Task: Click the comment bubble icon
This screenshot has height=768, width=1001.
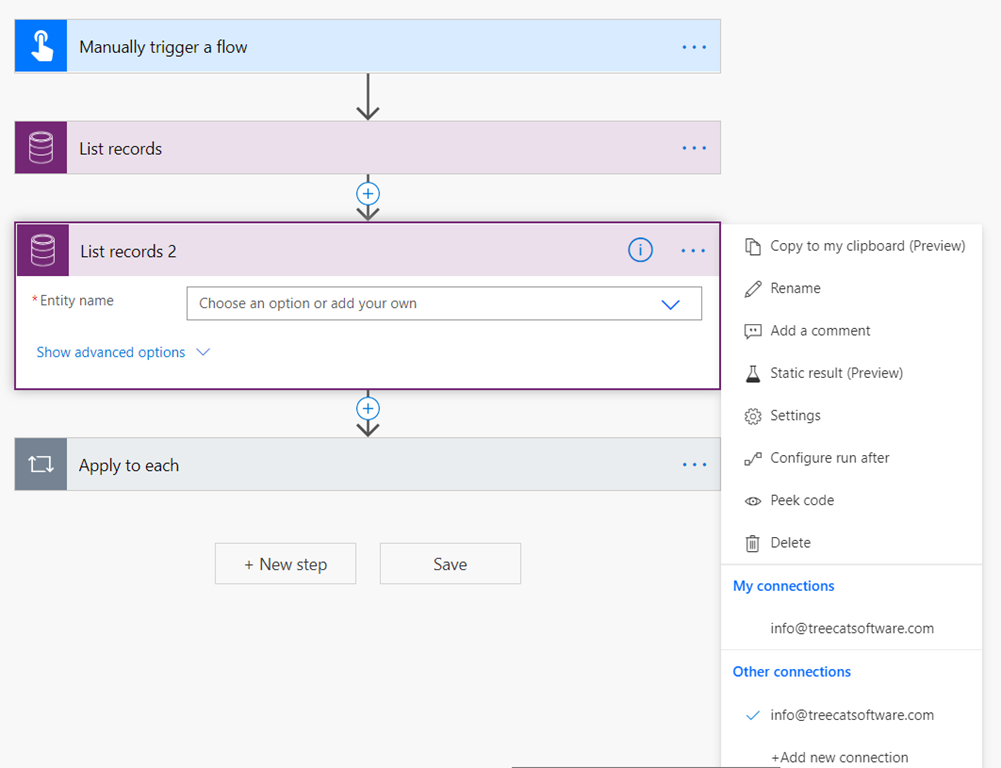Action: 753,331
